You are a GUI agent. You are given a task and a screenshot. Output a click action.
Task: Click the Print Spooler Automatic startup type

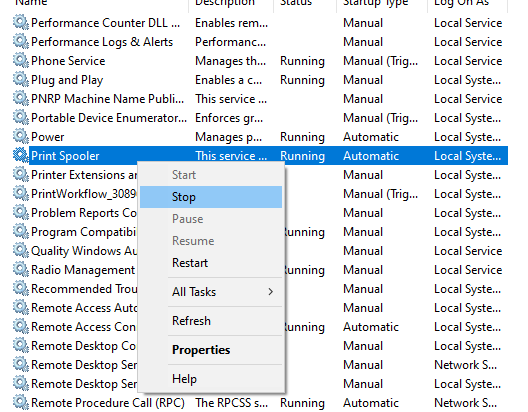click(x=371, y=156)
